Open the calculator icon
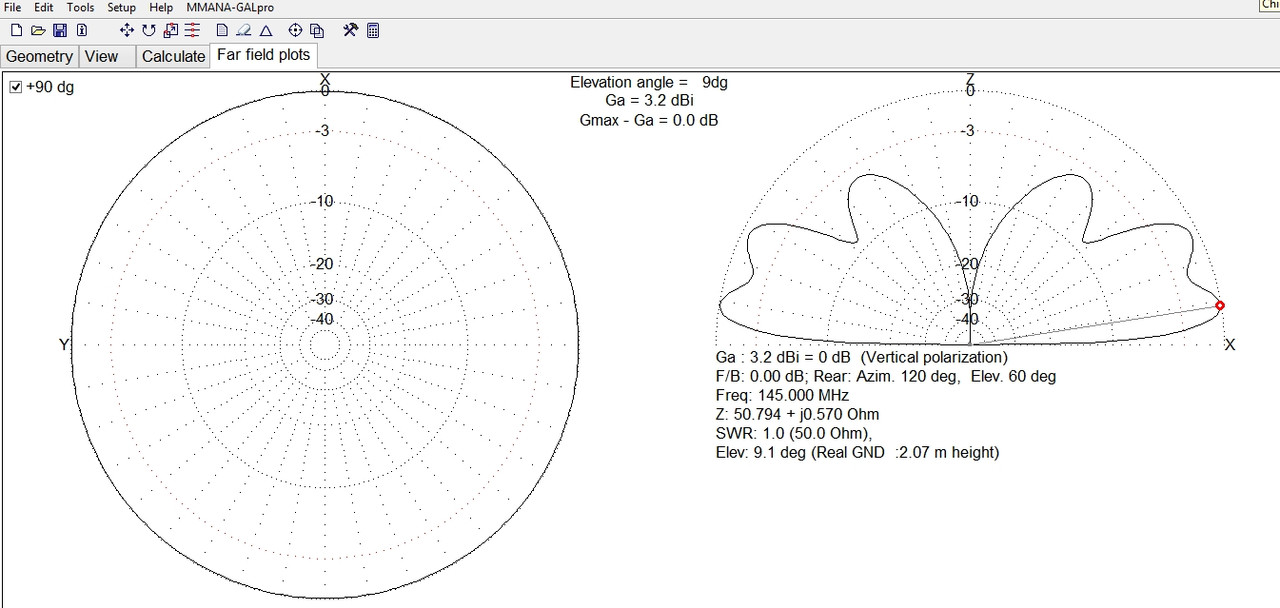Screen dimensions: 1280x608 pyautogui.click(x=373, y=31)
